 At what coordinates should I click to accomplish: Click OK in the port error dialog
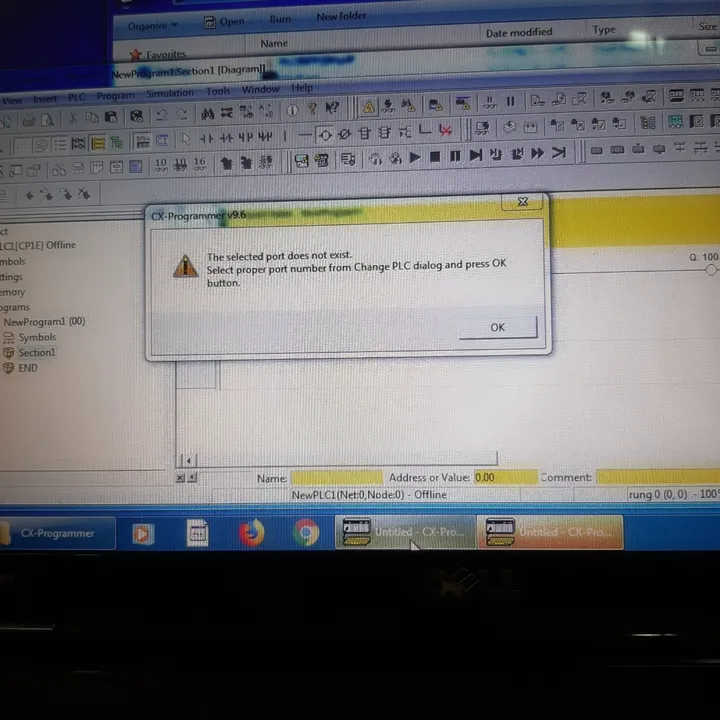(x=498, y=327)
